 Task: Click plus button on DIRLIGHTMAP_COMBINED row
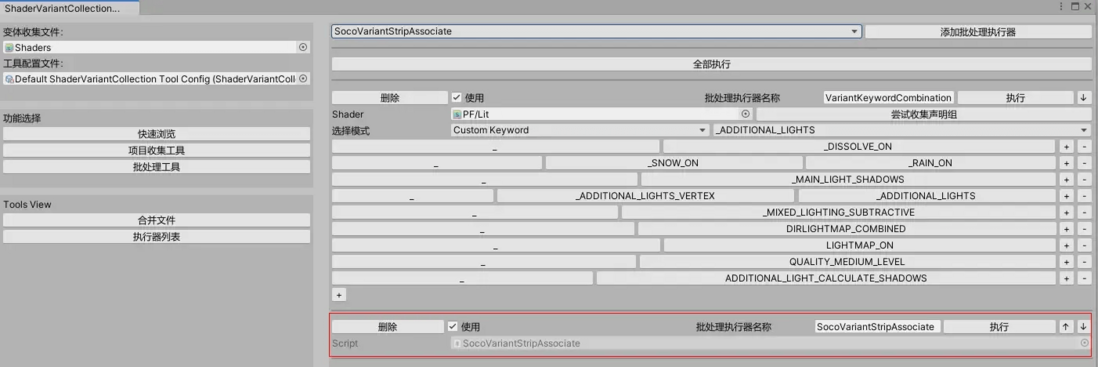(1066, 229)
